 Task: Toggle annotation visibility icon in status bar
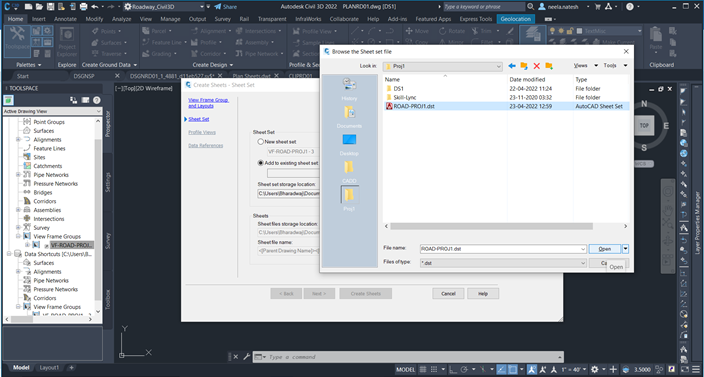click(x=532, y=369)
